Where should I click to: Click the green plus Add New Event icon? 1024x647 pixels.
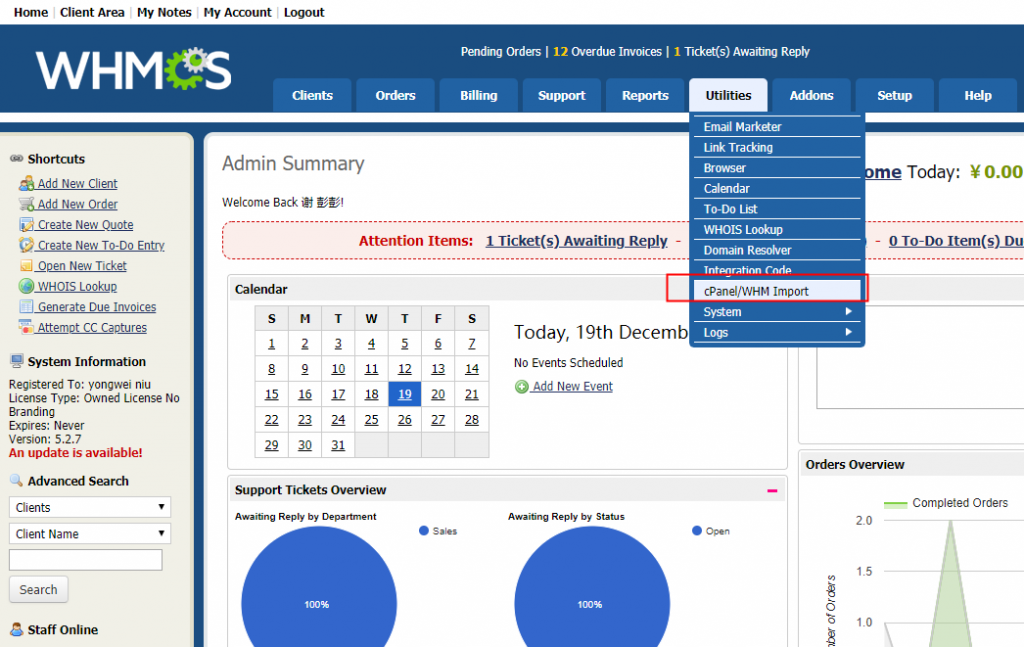point(521,387)
